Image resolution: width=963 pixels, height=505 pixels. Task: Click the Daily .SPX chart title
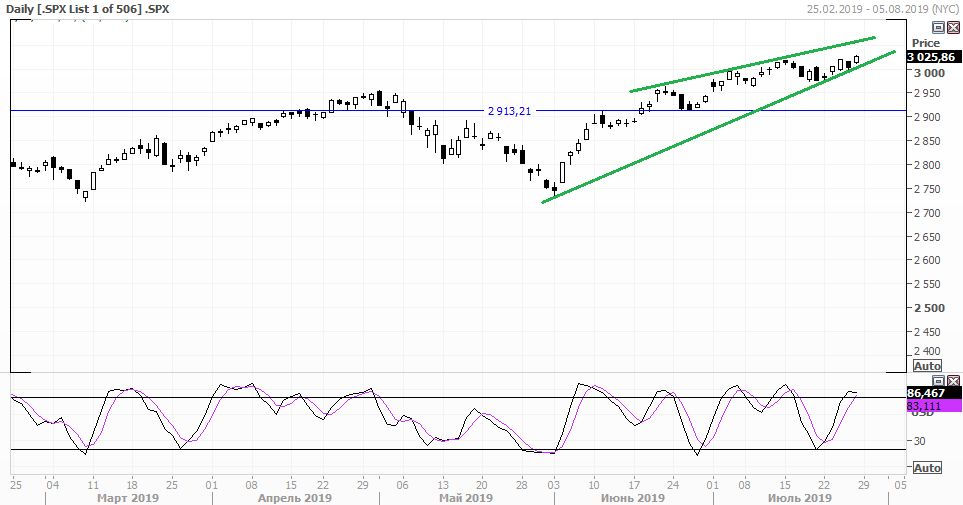(88, 9)
